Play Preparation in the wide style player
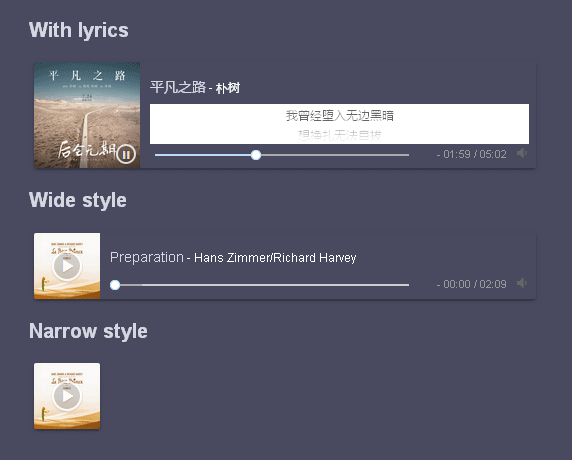The height and width of the screenshot is (460, 572). (x=67, y=266)
